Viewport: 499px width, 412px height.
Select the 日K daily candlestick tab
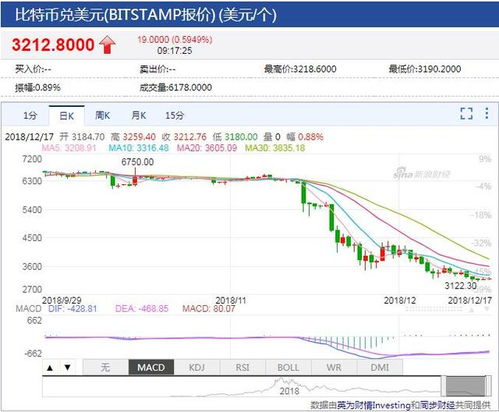[67, 116]
